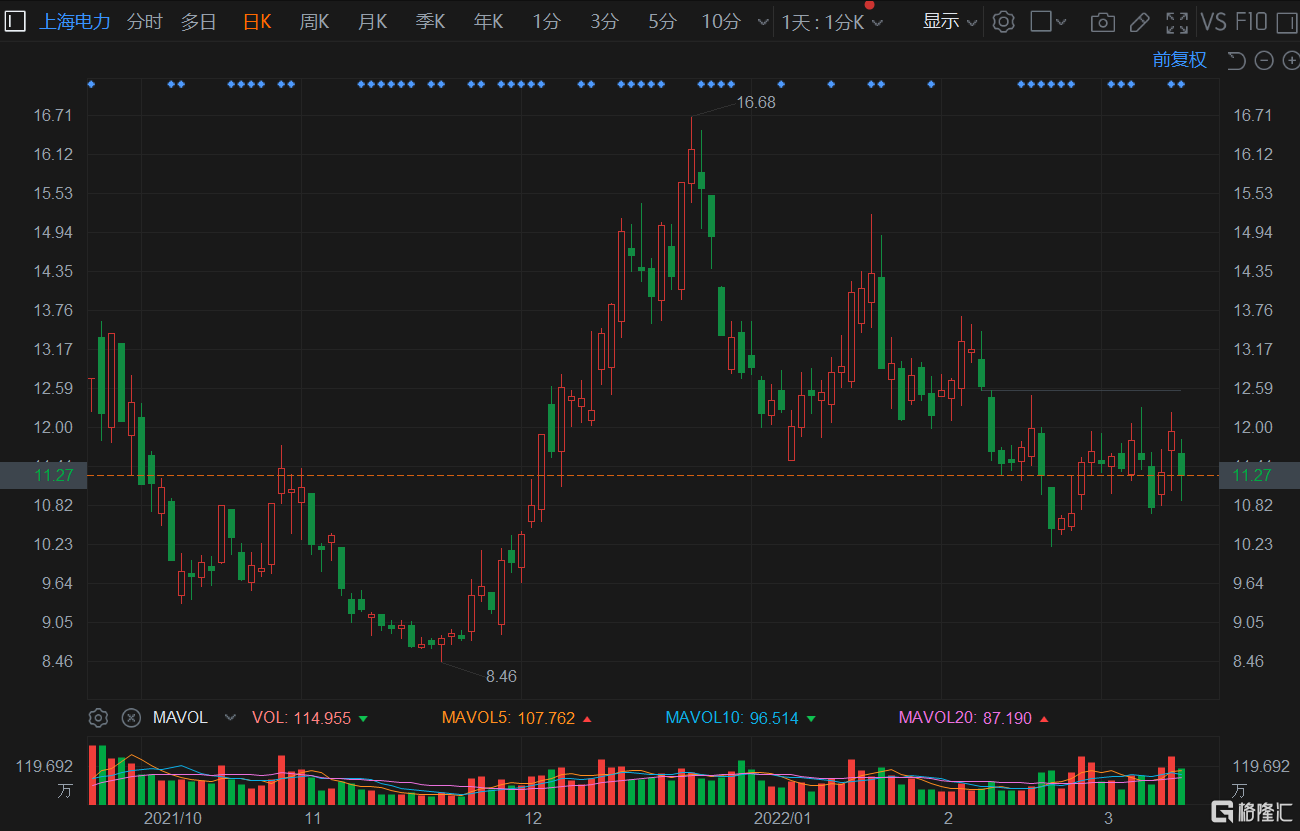Switch to the 分时 intraday tab
1300x831 pixels.
[144, 22]
